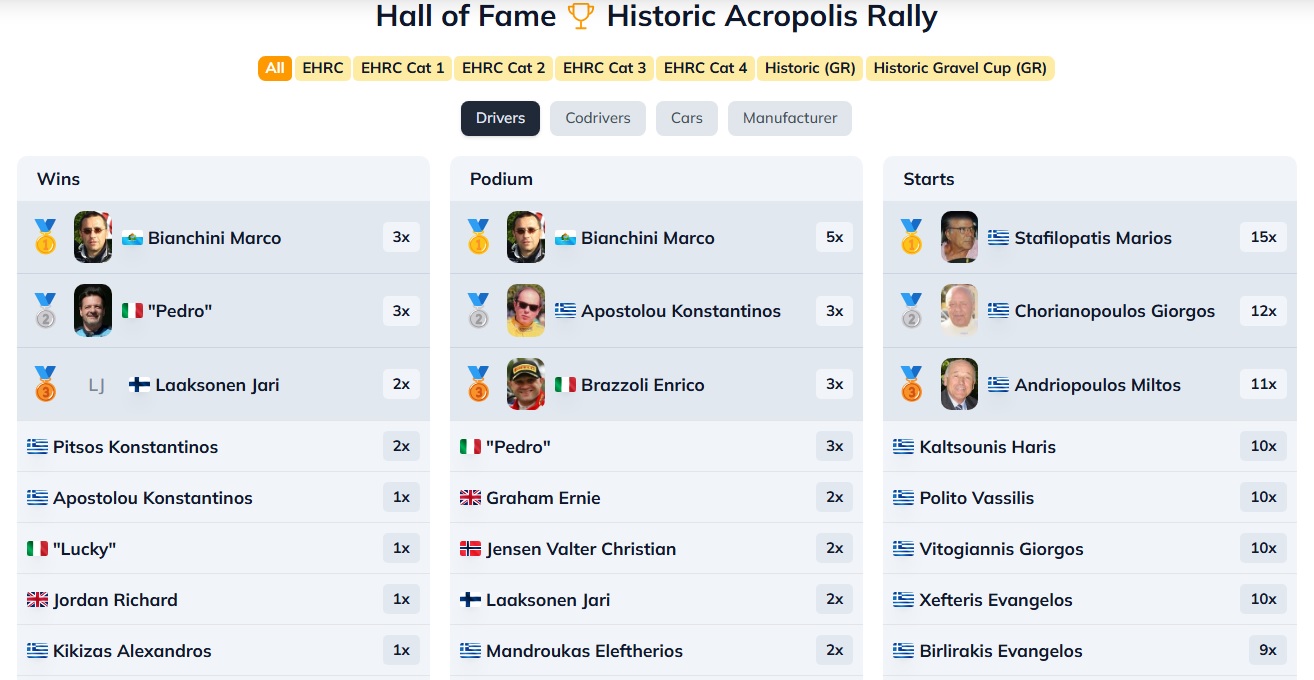1314x680 pixels.
Task: Filter by Historic Gravel Cup (GR)
Action: click(960, 68)
